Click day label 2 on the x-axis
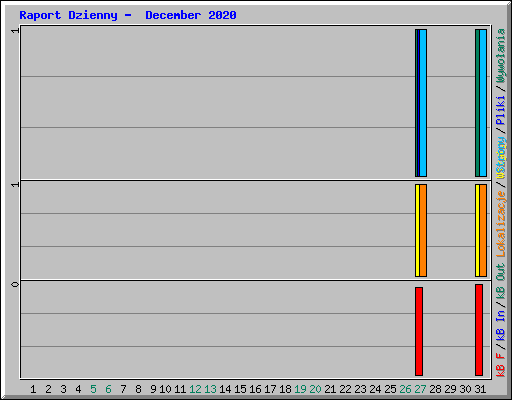512x400 pixels. [48, 389]
